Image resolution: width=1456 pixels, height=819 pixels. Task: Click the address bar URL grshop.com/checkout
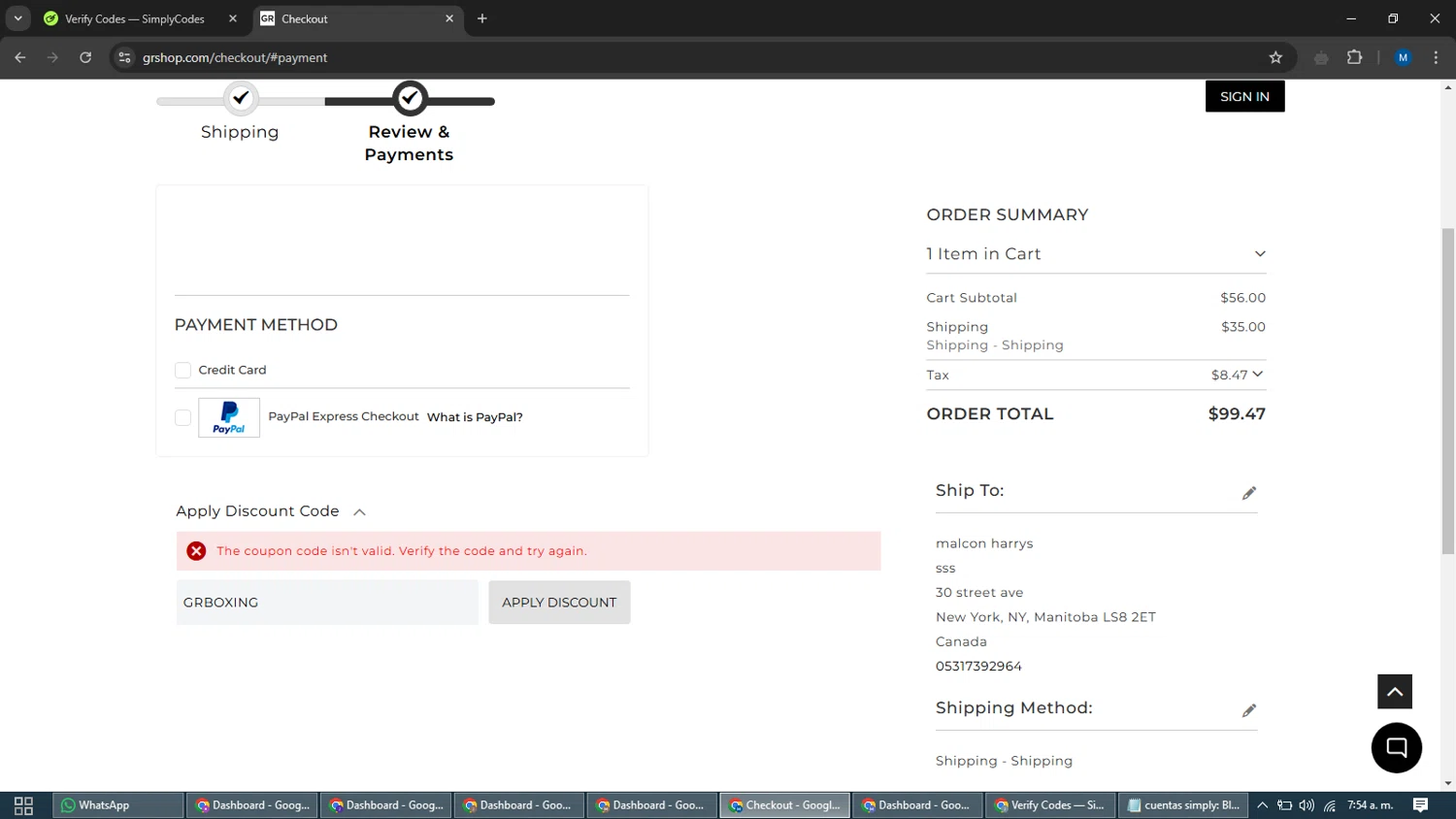[x=235, y=57]
